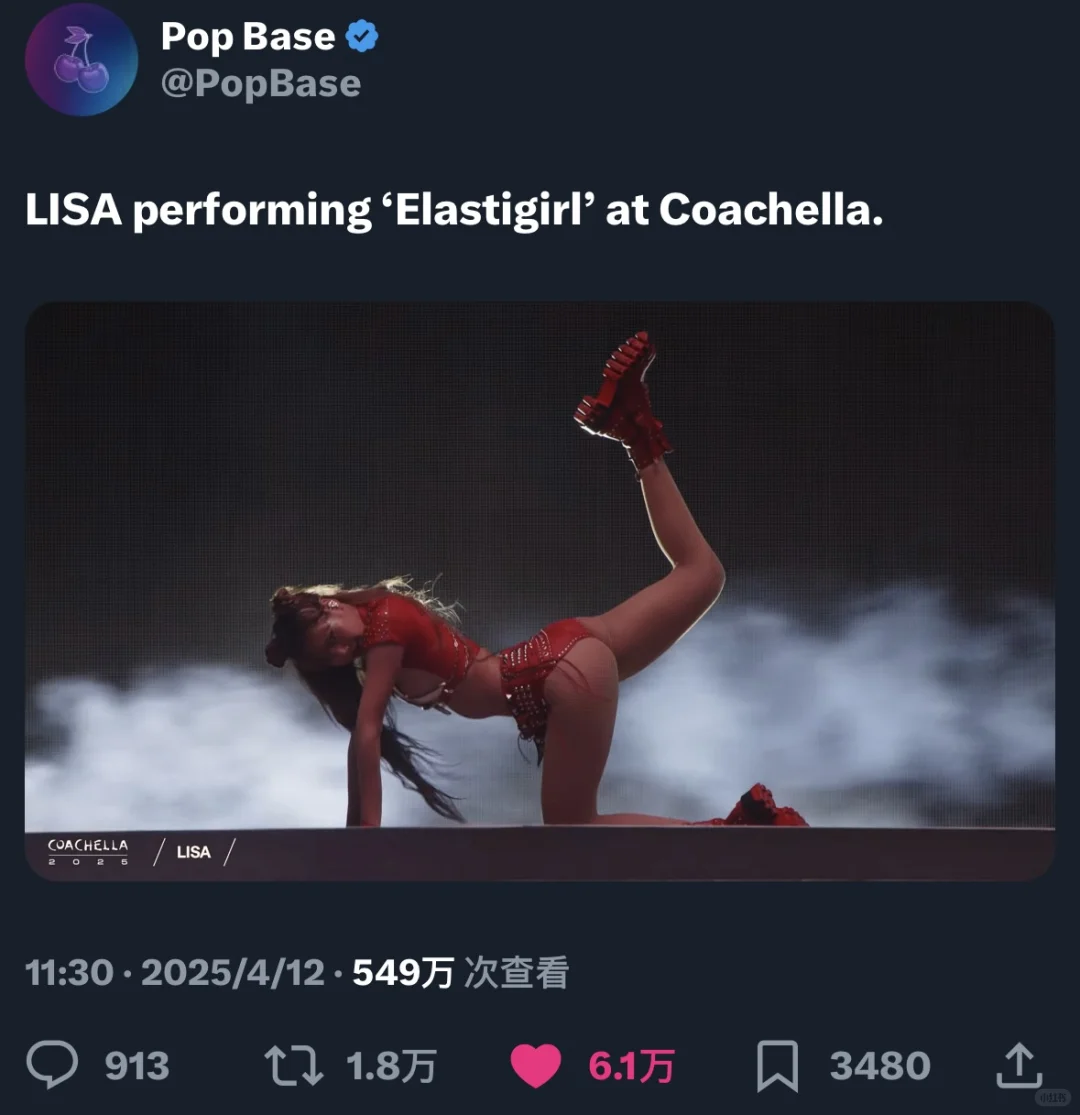The image size is (1080, 1115).
Task: Click the Coachella 2025 logo in photo
Action: point(88,851)
